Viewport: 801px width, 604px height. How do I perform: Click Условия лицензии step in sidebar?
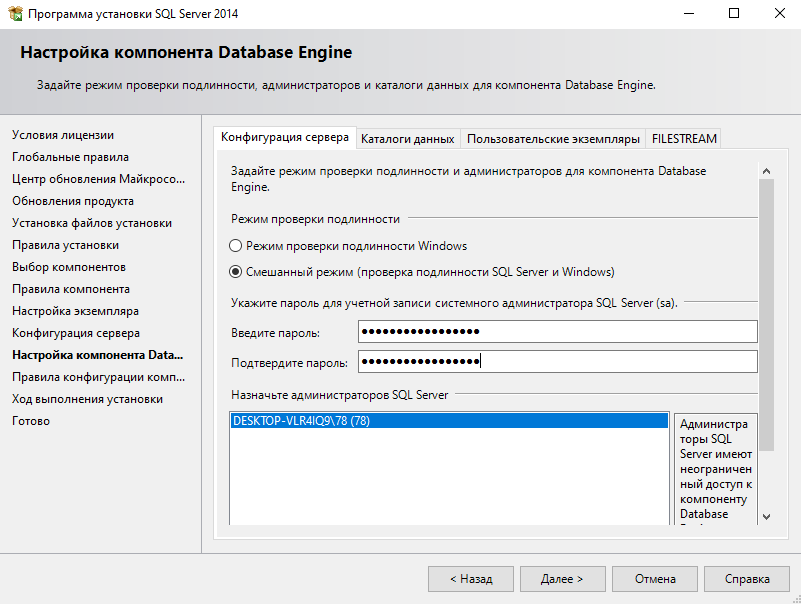63,135
